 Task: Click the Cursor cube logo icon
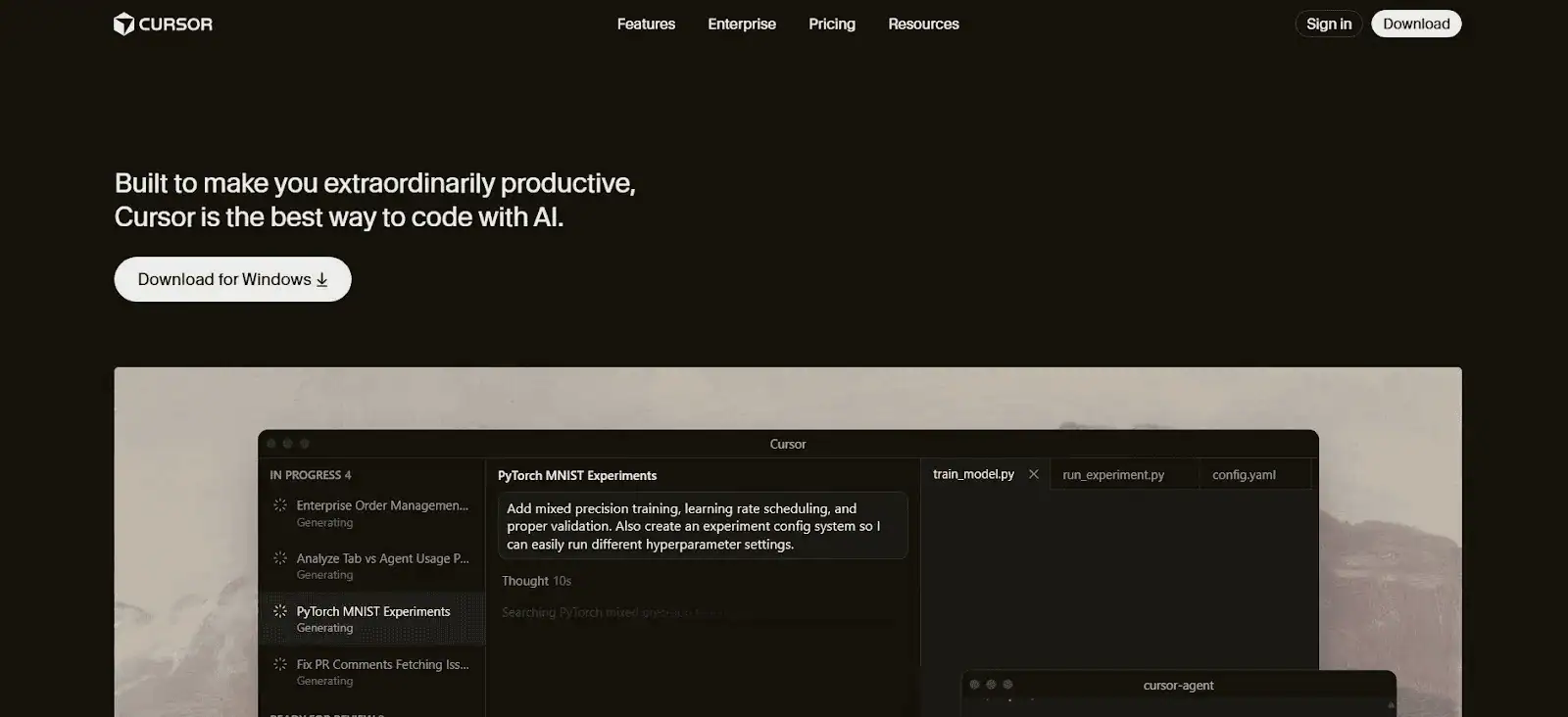coord(123,24)
